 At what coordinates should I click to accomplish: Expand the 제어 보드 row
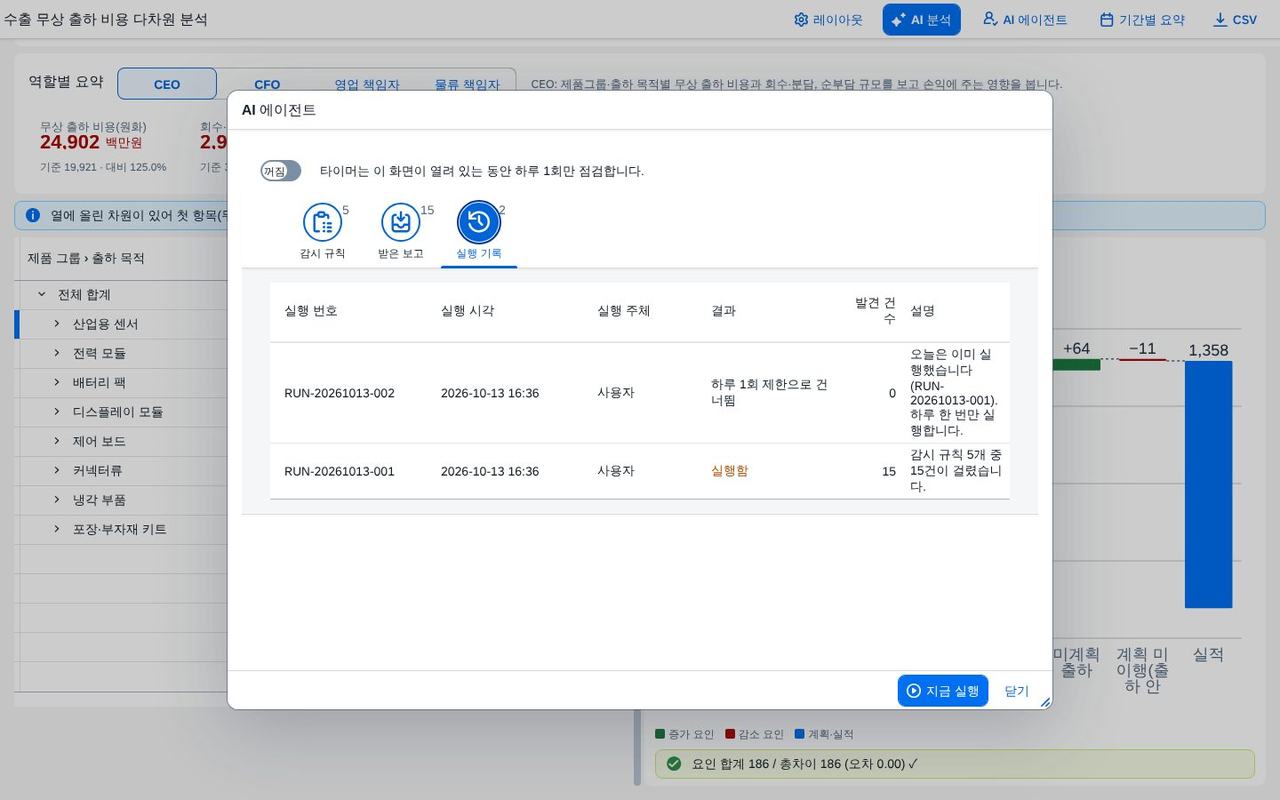(x=57, y=441)
